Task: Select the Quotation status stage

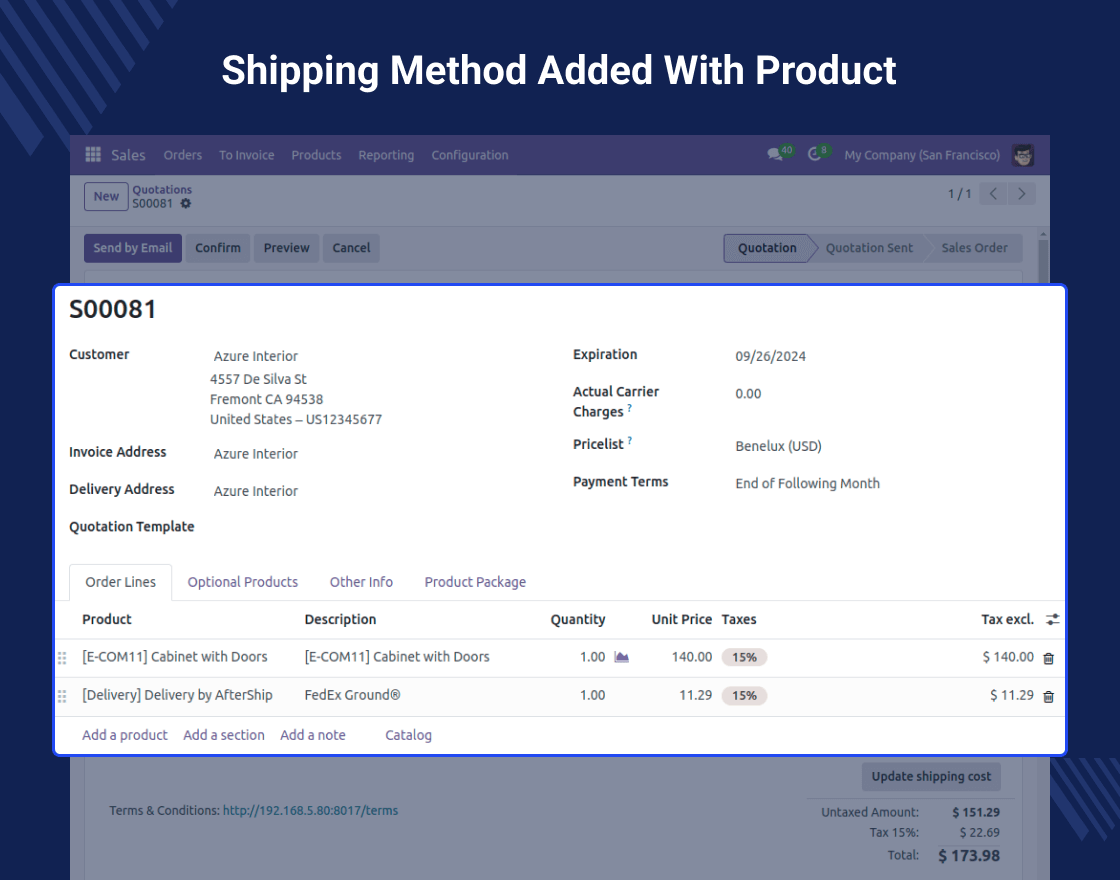Action: (x=767, y=248)
